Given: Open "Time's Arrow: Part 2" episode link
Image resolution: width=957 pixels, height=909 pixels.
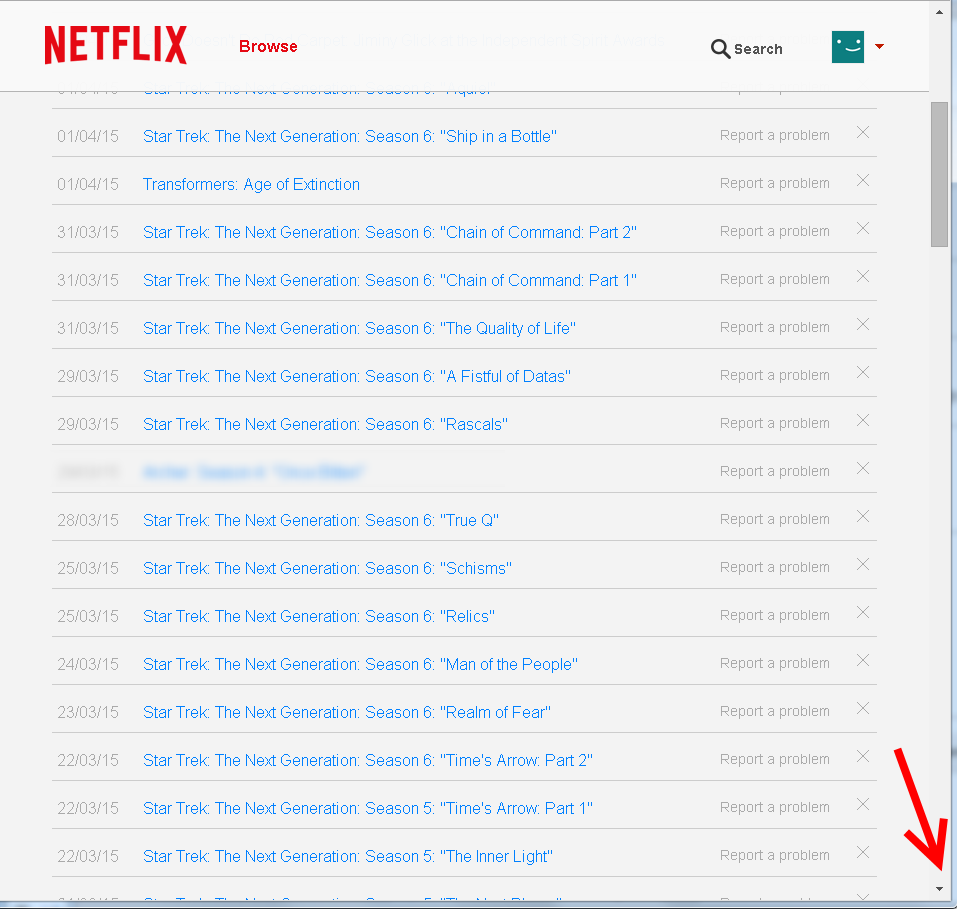Looking at the screenshot, I should (x=368, y=760).
